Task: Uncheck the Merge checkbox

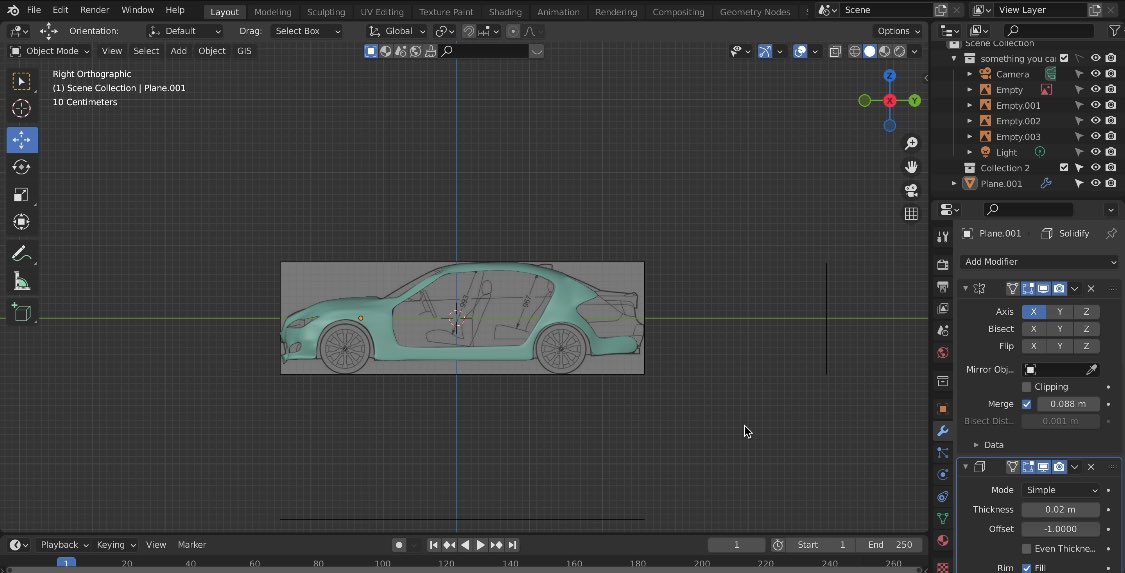Action: tap(1027, 404)
